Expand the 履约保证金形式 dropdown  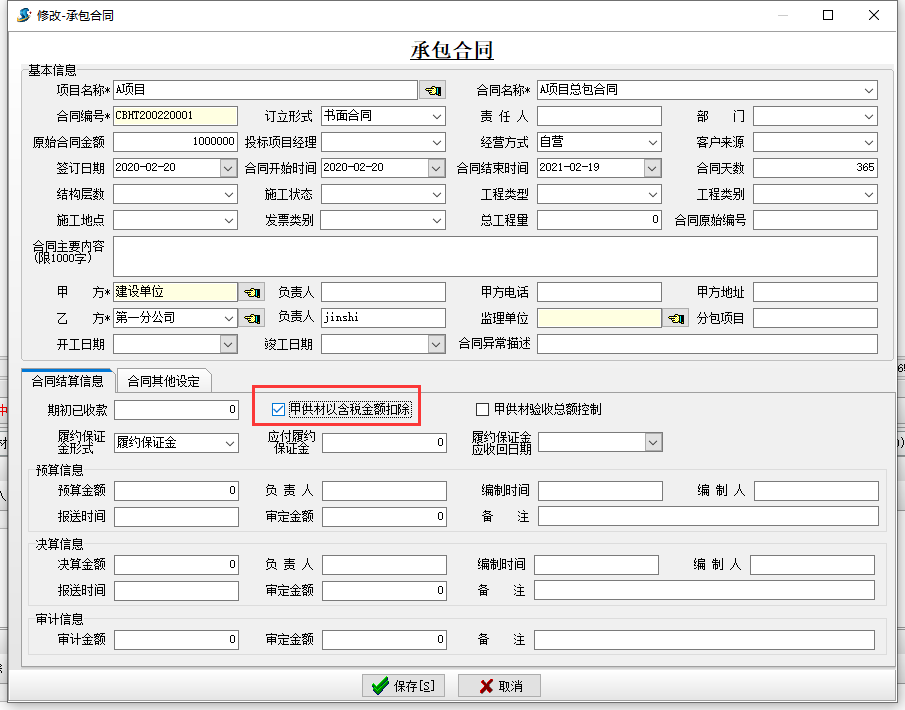pos(230,442)
